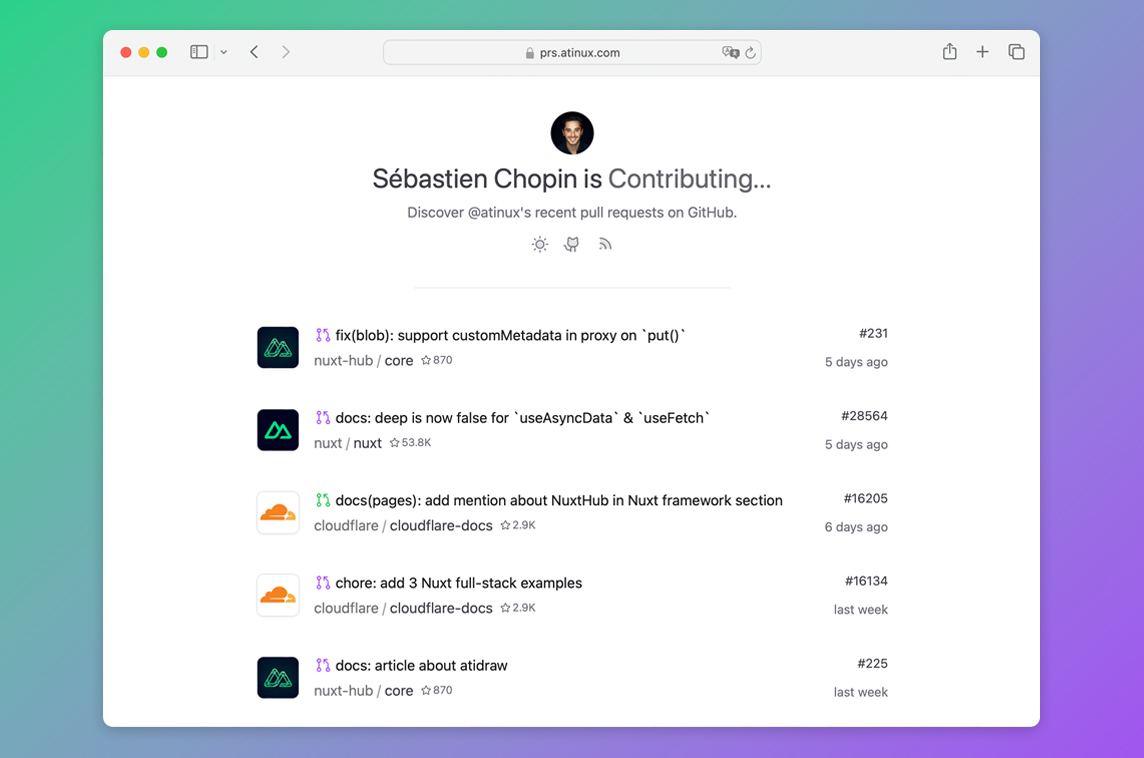Click open PR icon beside docs(pages) title
The width and height of the screenshot is (1144, 758).
coord(322,500)
